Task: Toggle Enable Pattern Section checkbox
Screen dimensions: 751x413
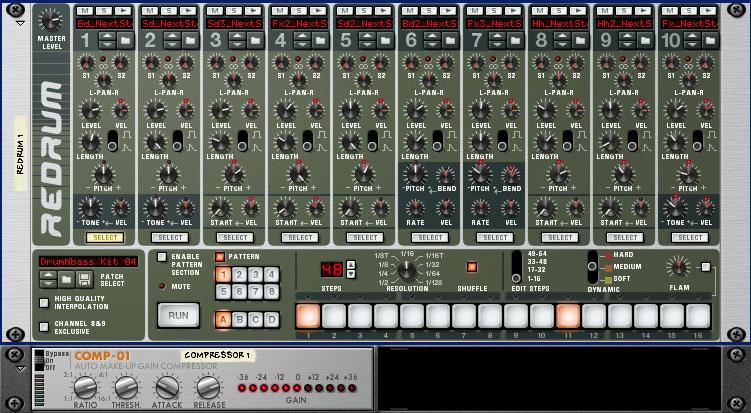Action: [x=162, y=257]
